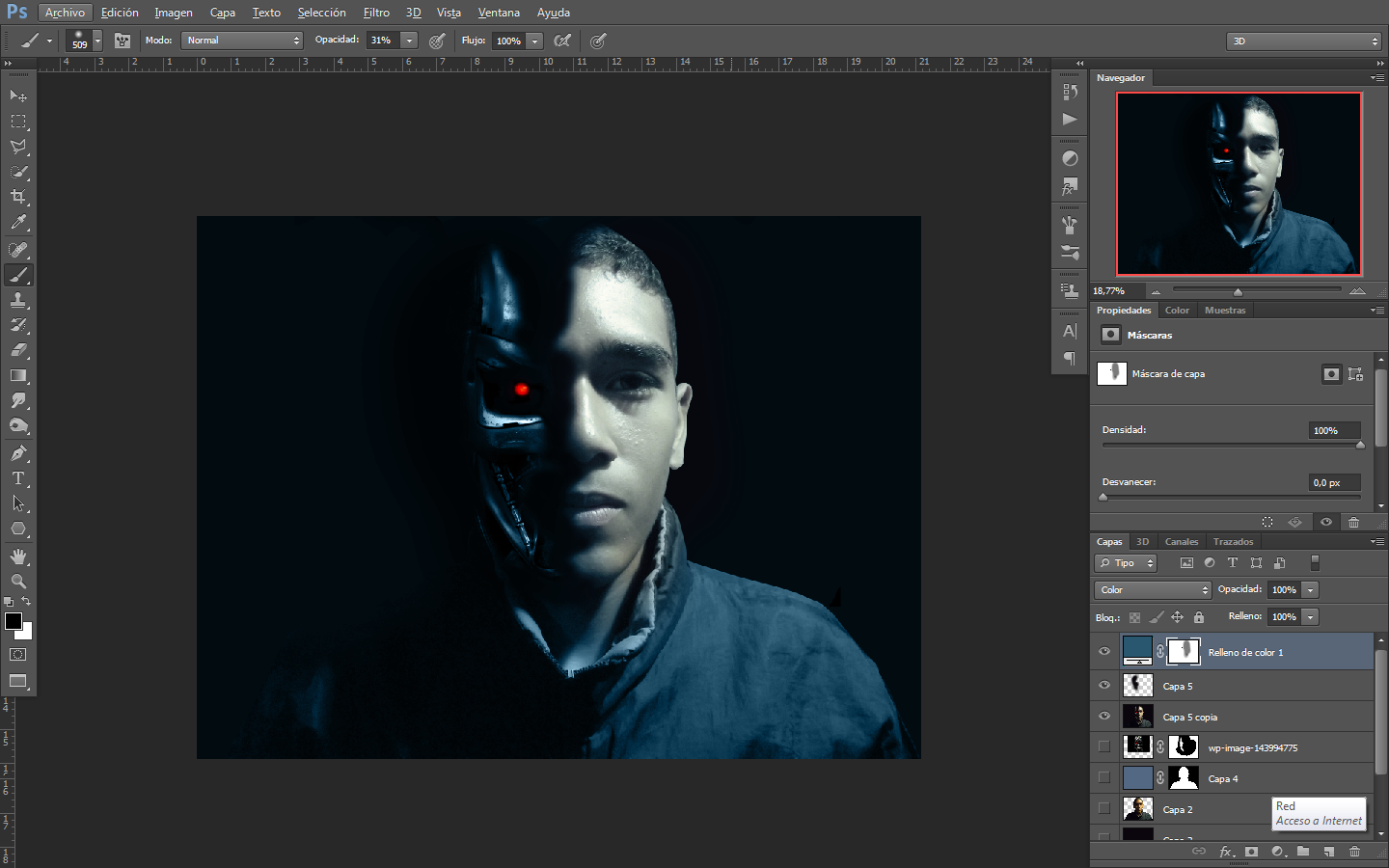Switch to the Muestras tab
The image size is (1389, 868).
(1225, 311)
